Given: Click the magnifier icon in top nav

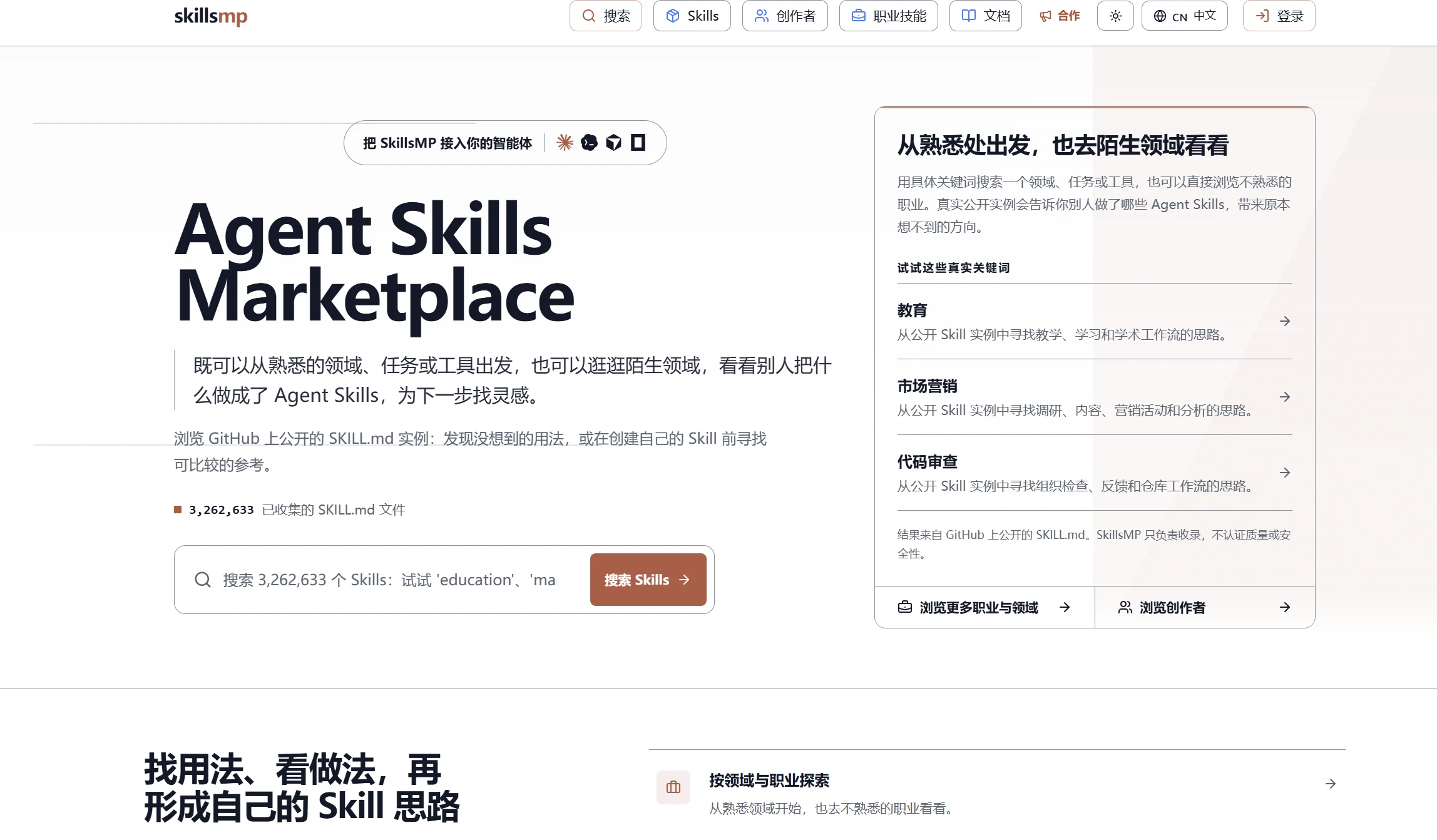Looking at the screenshot, I should pos(588,16).
